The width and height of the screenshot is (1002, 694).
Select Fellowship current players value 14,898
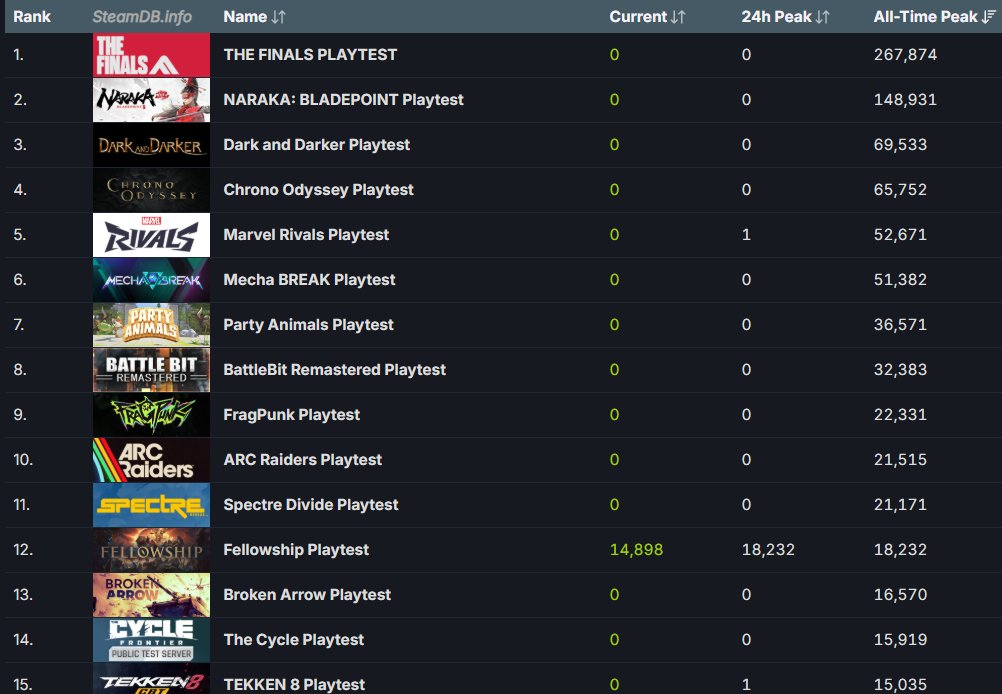[x=636, y=550]
